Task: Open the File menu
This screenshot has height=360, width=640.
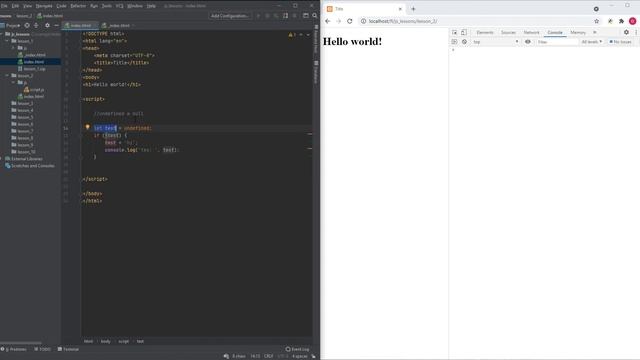Action: tap(4, 6)
